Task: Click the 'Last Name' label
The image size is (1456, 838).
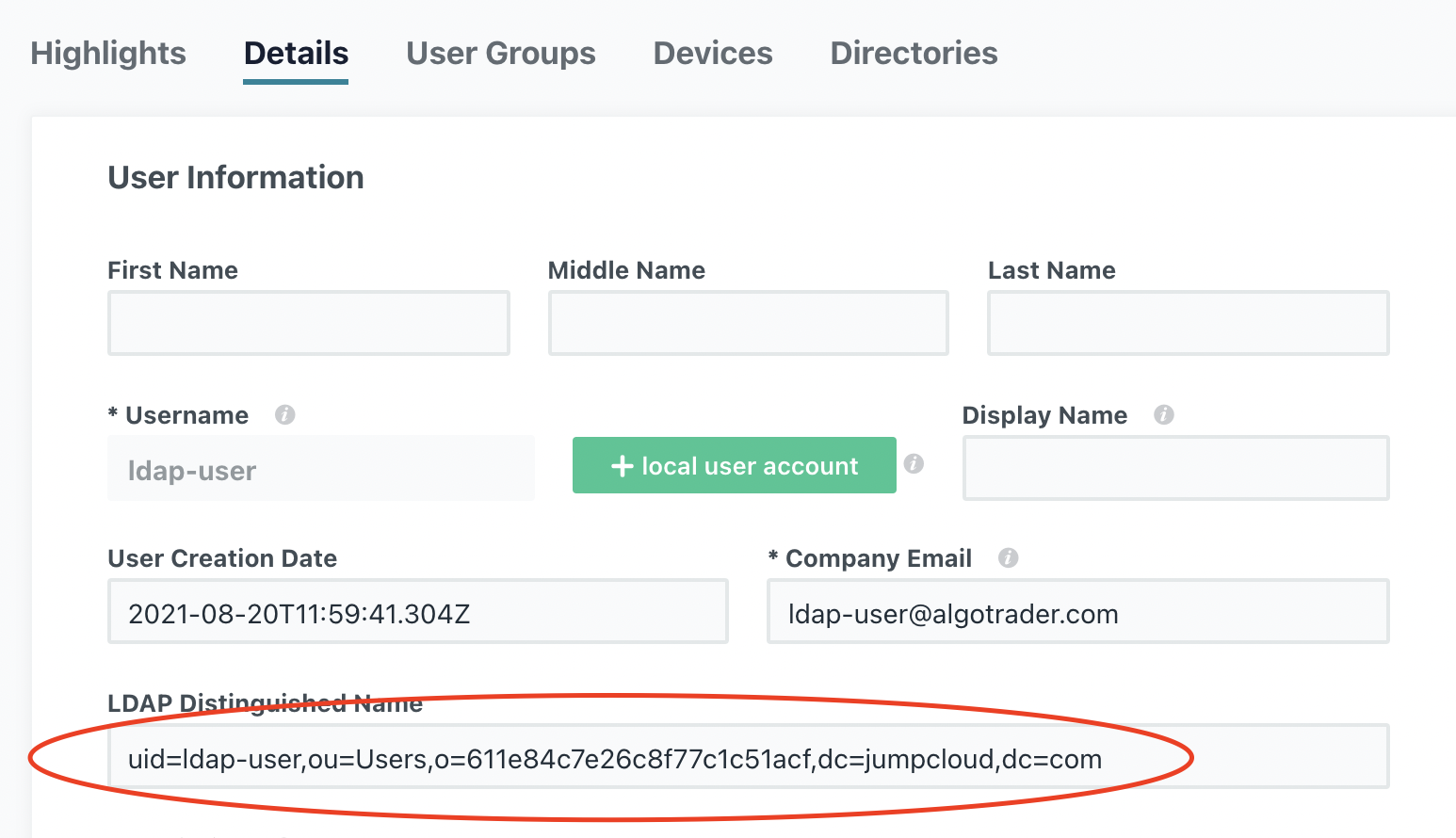Action: (1052, 270)
